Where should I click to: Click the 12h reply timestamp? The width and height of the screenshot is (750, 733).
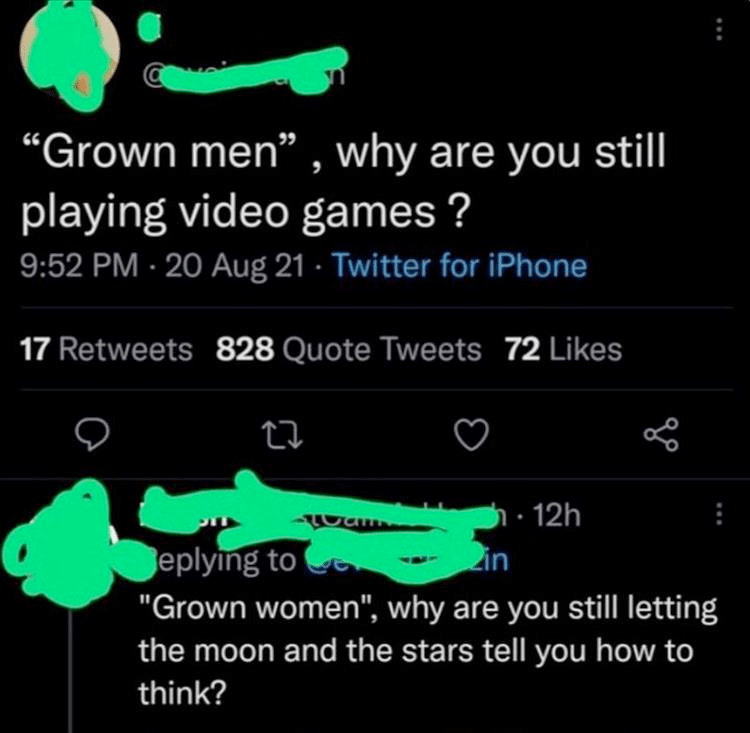pos(556,515)
